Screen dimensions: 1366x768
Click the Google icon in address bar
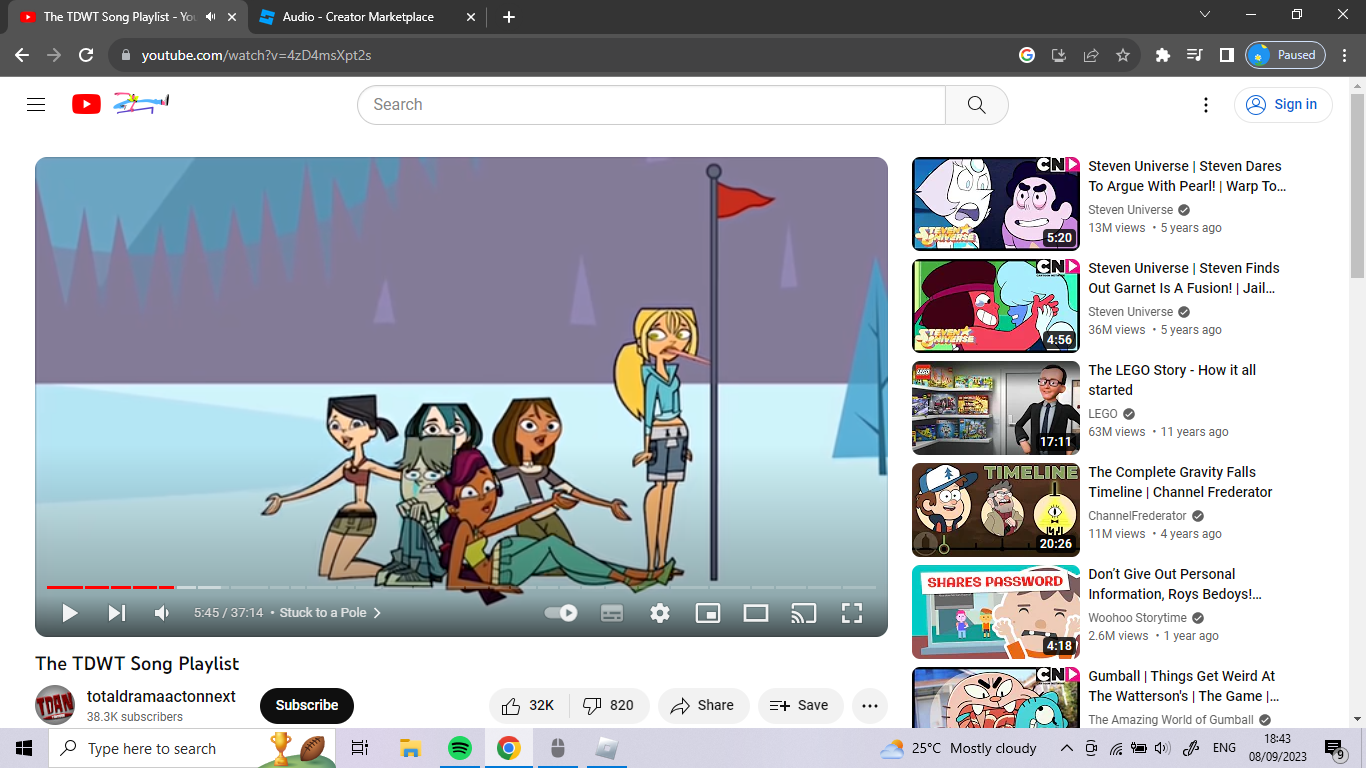click(1027, 55)
